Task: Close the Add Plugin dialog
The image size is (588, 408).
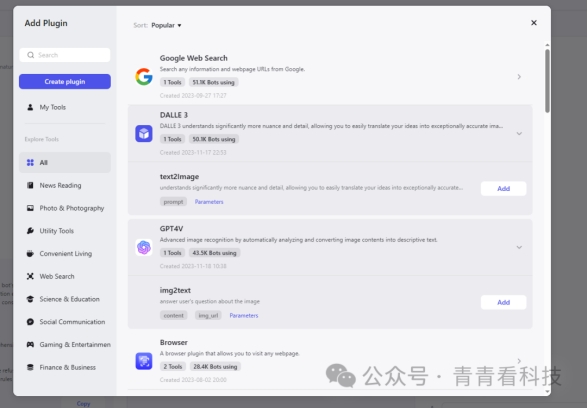Action: pos(534,23)
